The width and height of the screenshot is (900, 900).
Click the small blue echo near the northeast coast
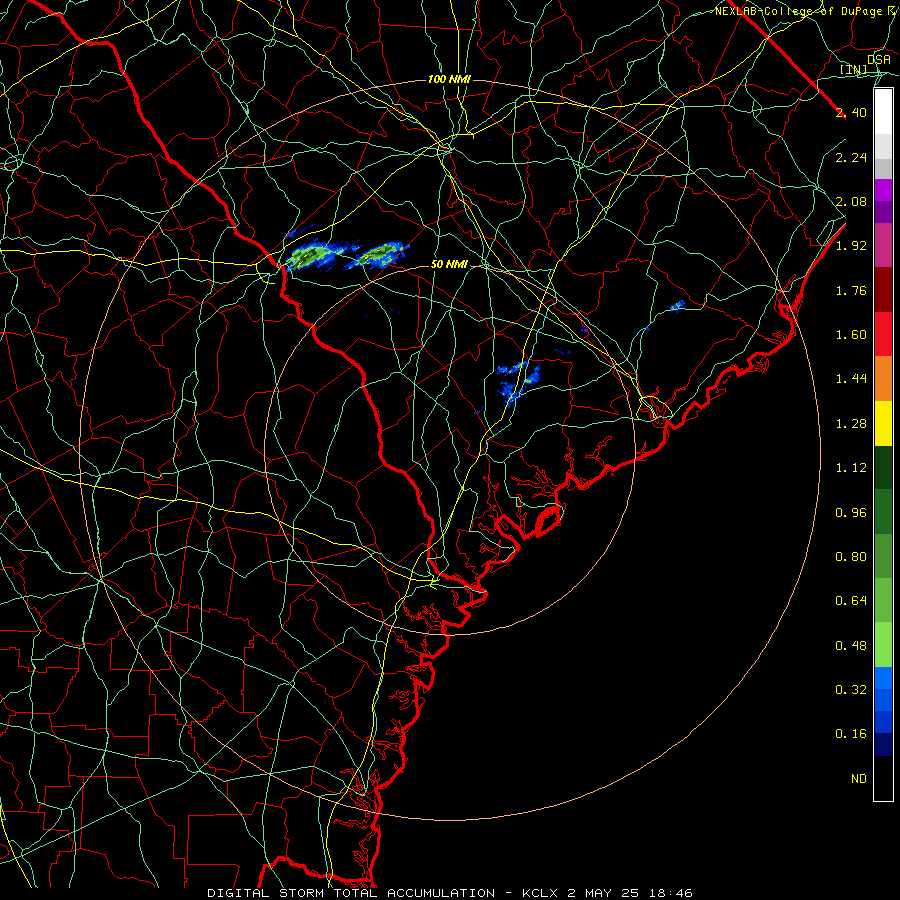[x=678, y=305]
